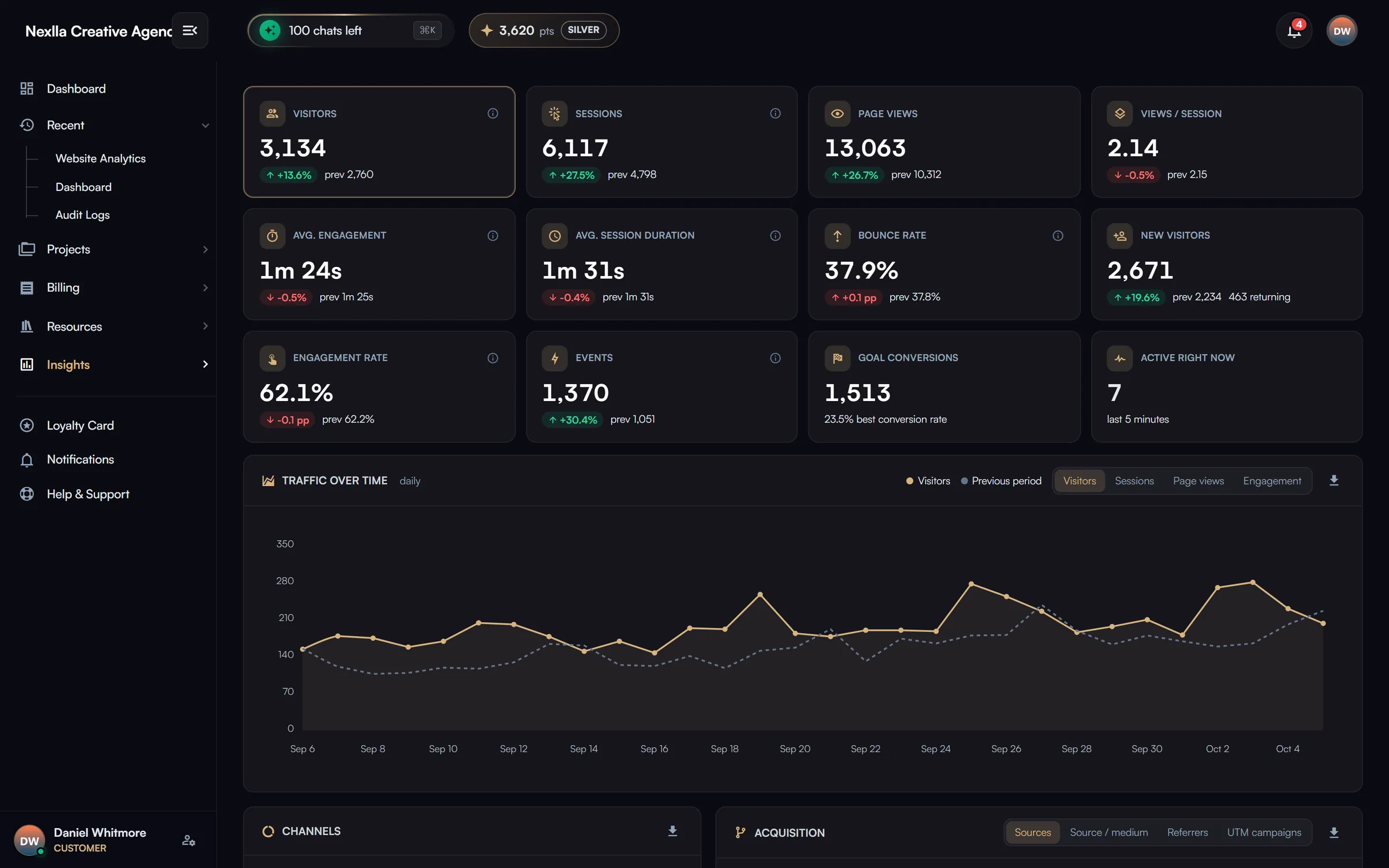Click the info icon on Visitors card

493,113
